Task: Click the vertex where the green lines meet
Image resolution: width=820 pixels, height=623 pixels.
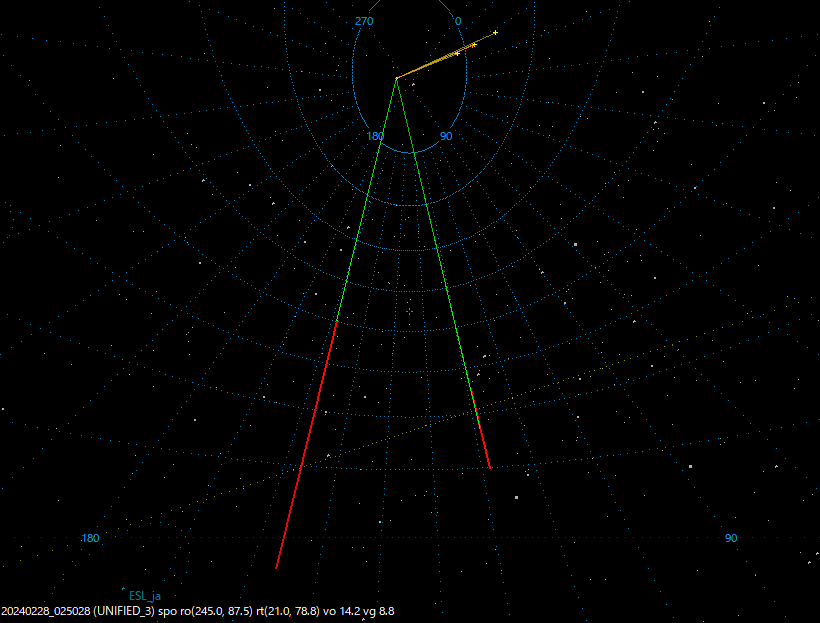Action: (x=396, y=78)
